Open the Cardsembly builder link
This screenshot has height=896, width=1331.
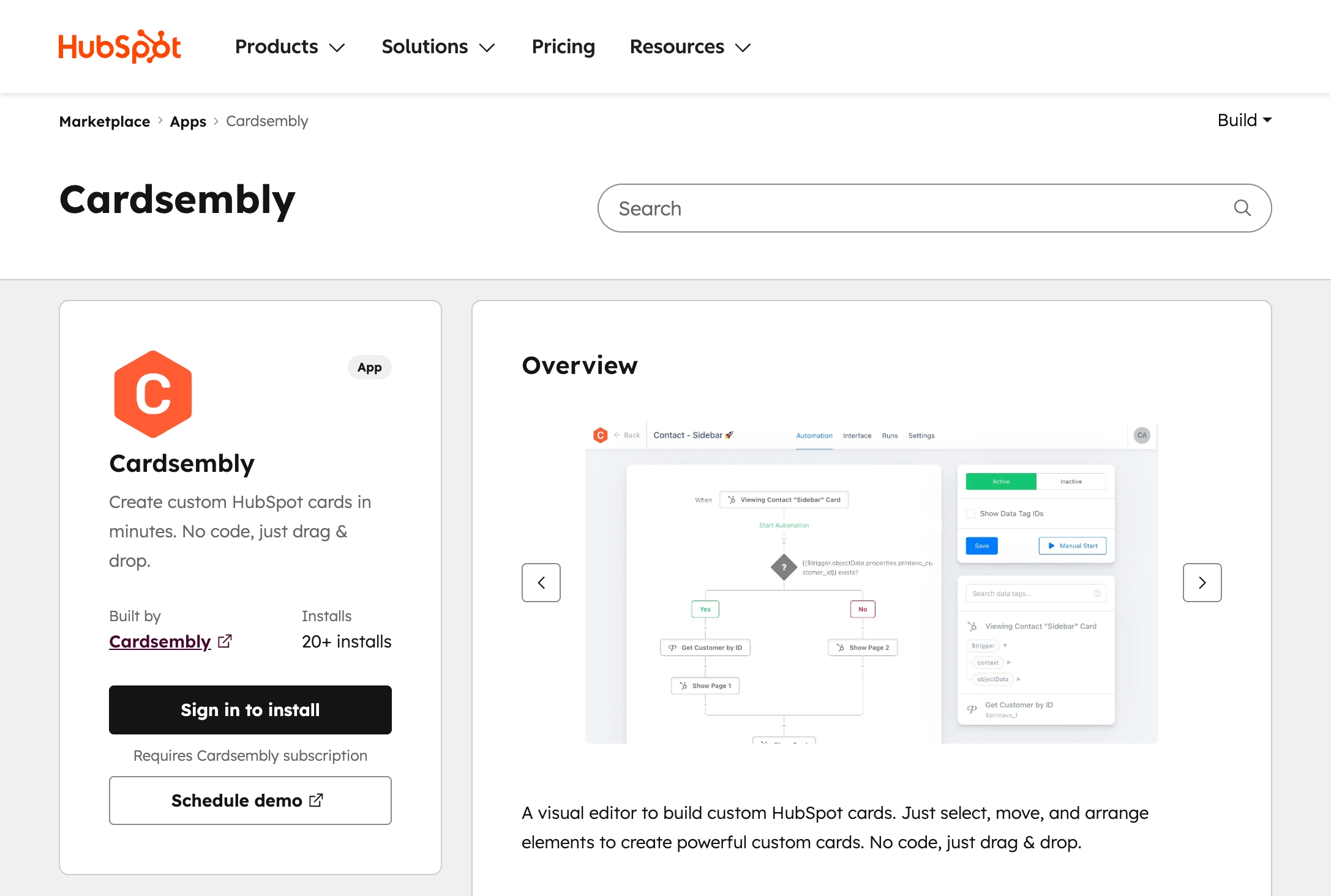click(x=160, y=641)
